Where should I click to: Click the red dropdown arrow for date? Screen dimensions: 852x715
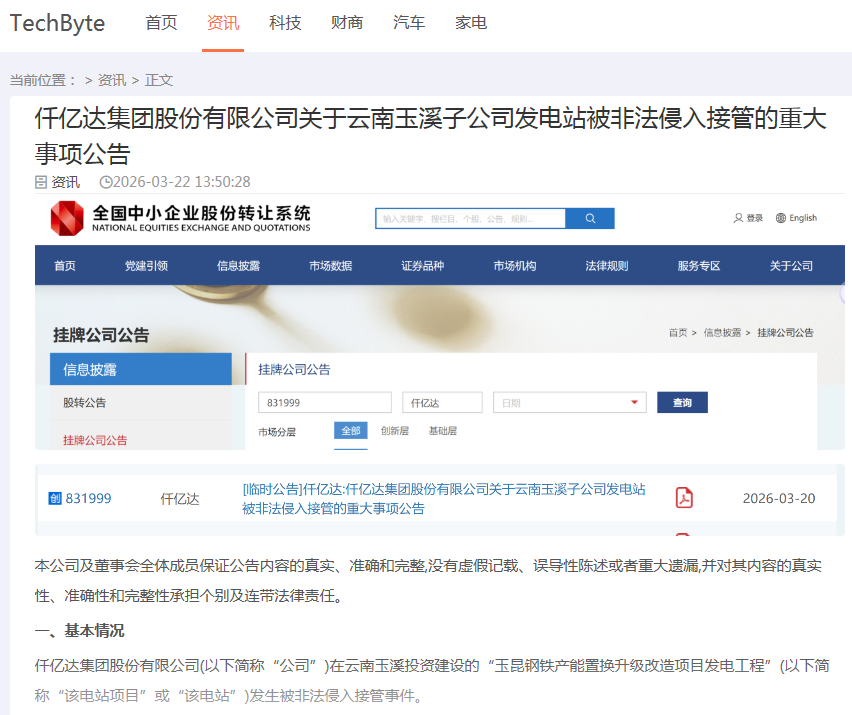pyautogui.click(x=634, y=403)
